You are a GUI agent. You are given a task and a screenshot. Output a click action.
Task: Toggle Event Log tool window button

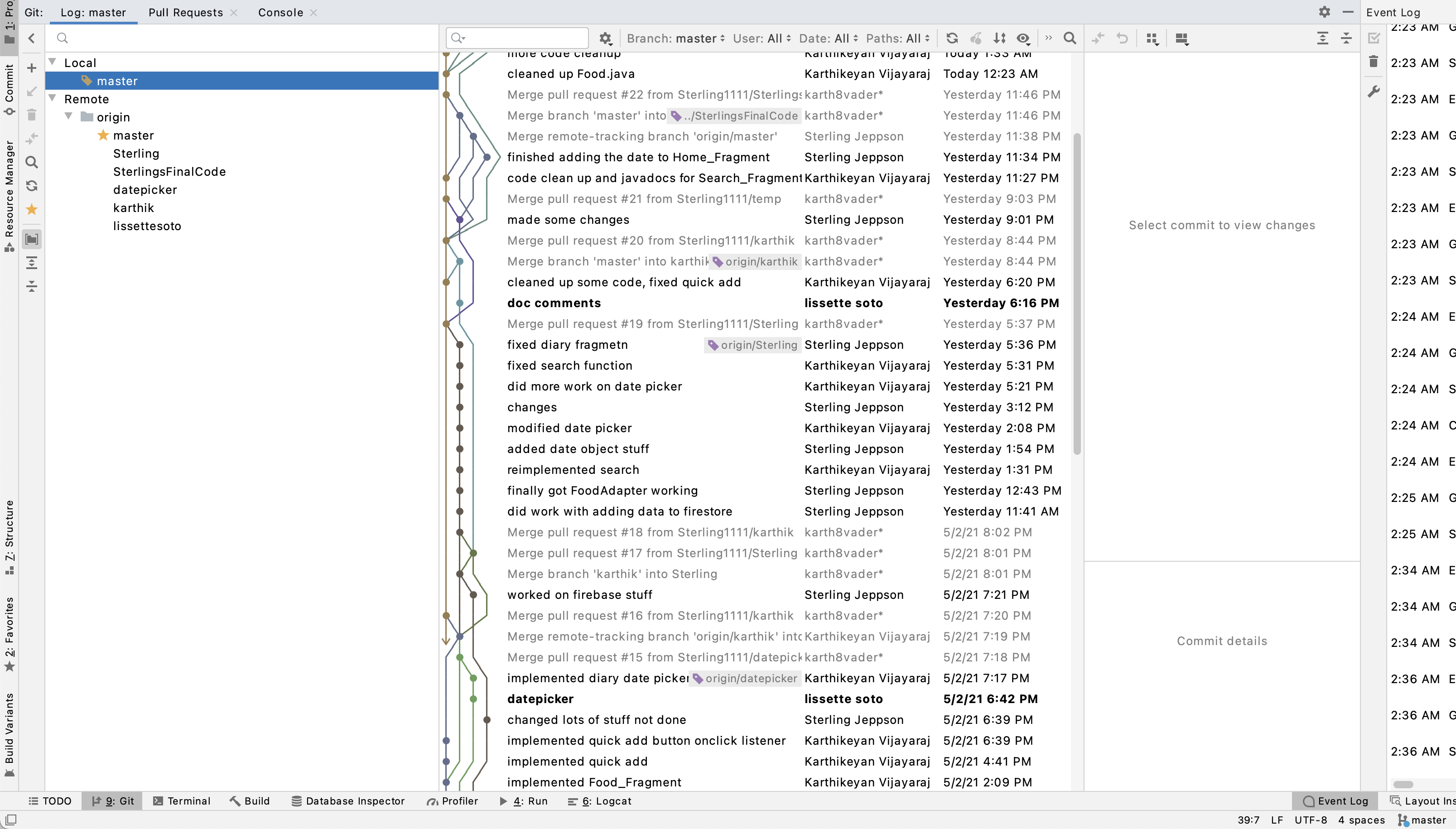(1335, 800)
